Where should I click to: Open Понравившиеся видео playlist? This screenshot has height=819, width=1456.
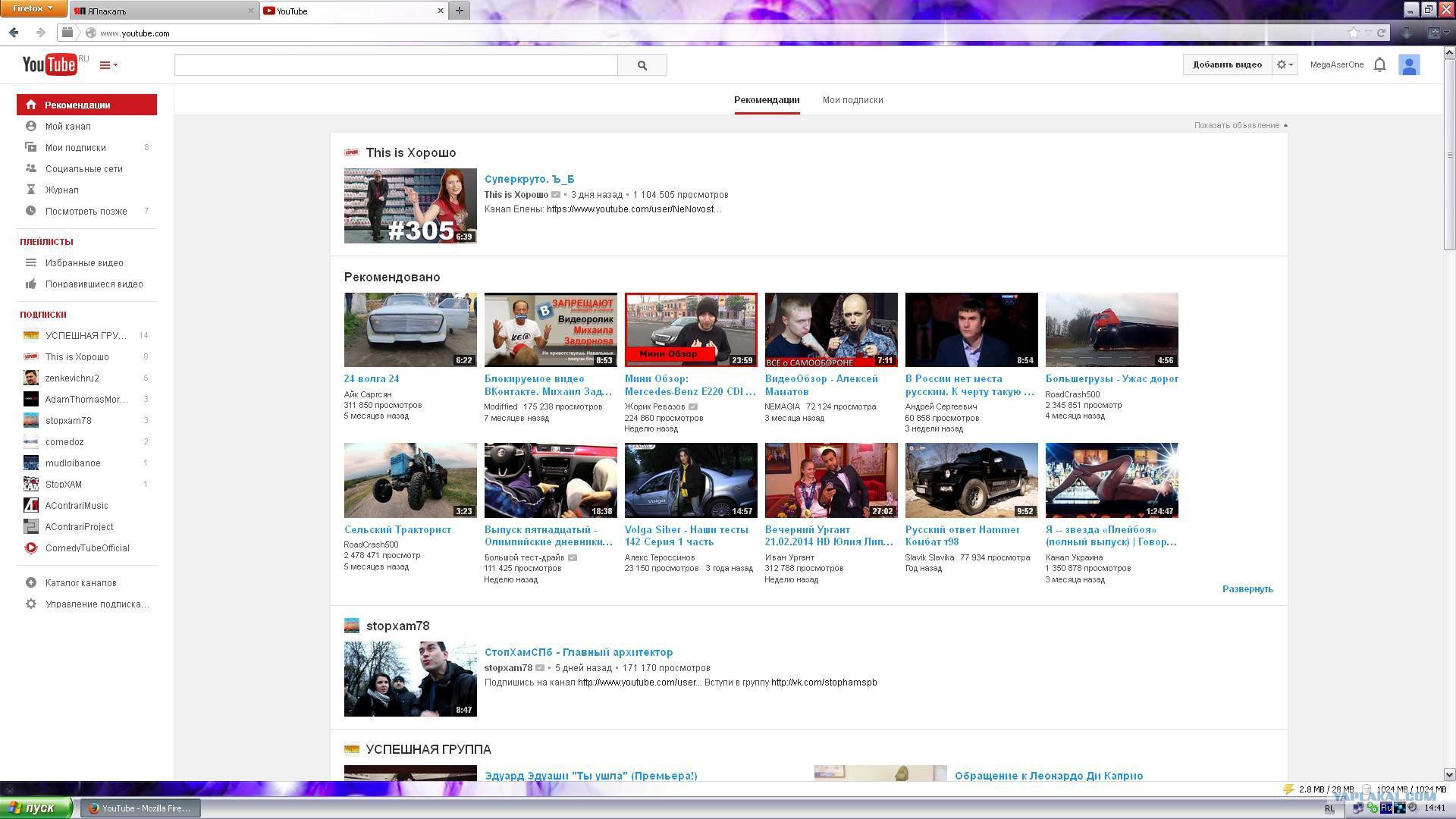(x=86, y=284)
